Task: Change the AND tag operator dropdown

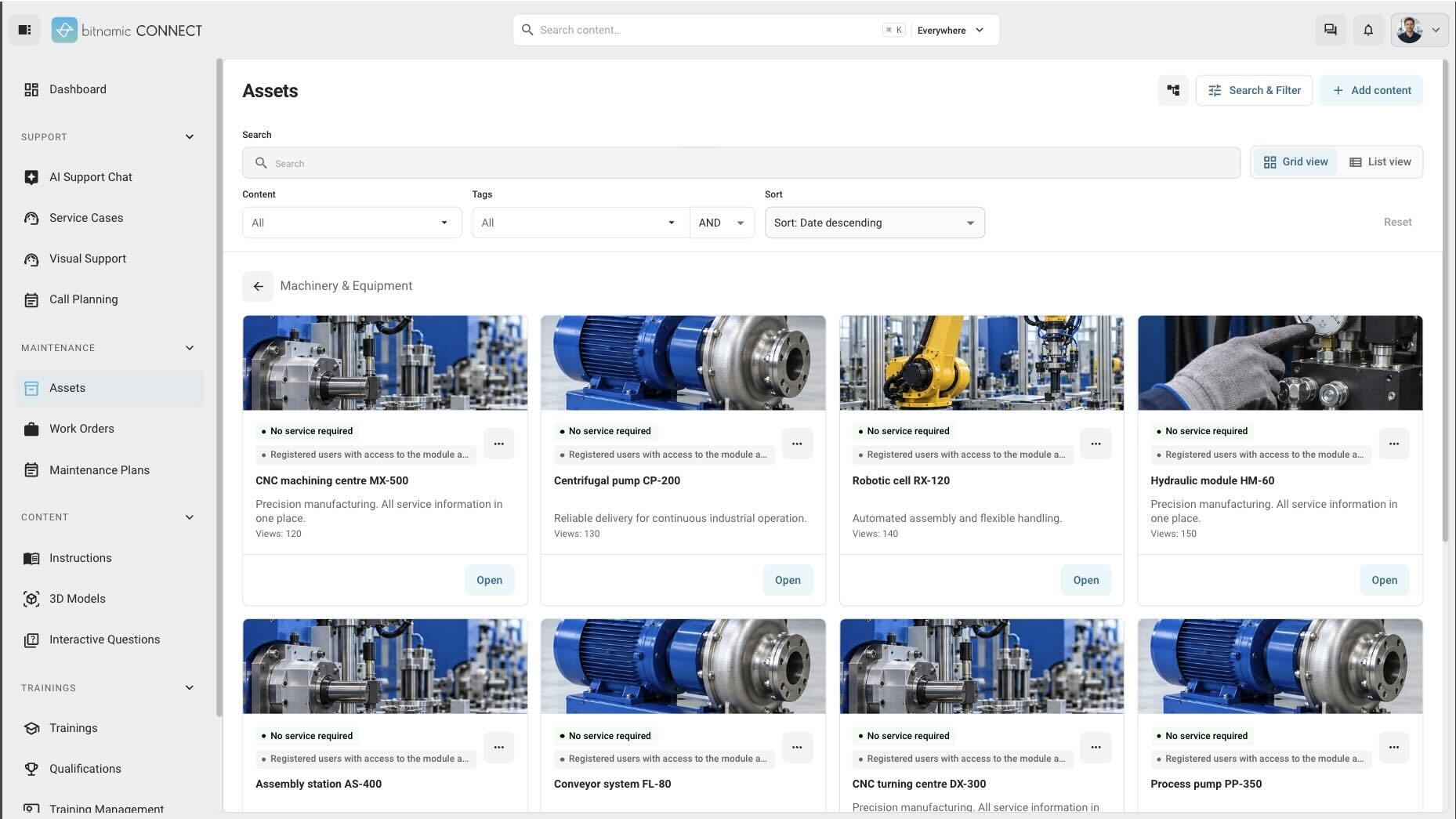Action: pyautogui.click(x=722, y=223)
